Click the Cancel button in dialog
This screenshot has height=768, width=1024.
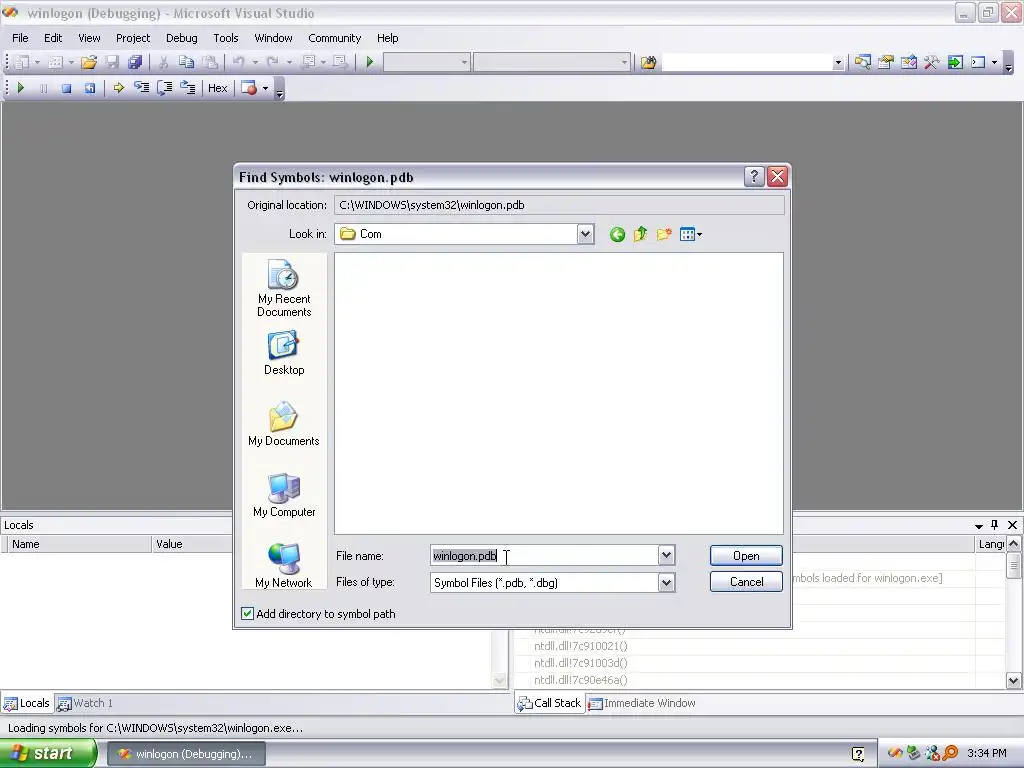point(746,582)
